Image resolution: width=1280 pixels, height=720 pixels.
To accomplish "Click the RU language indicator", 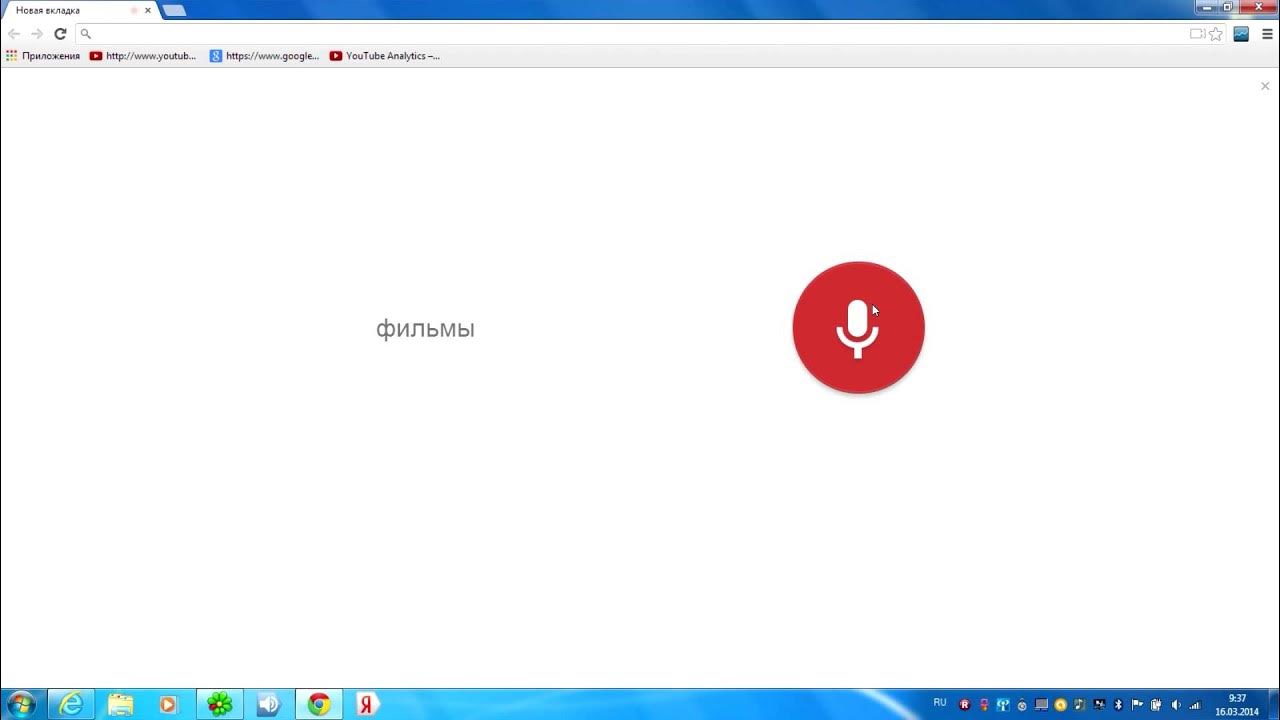I will pos(940,702).
